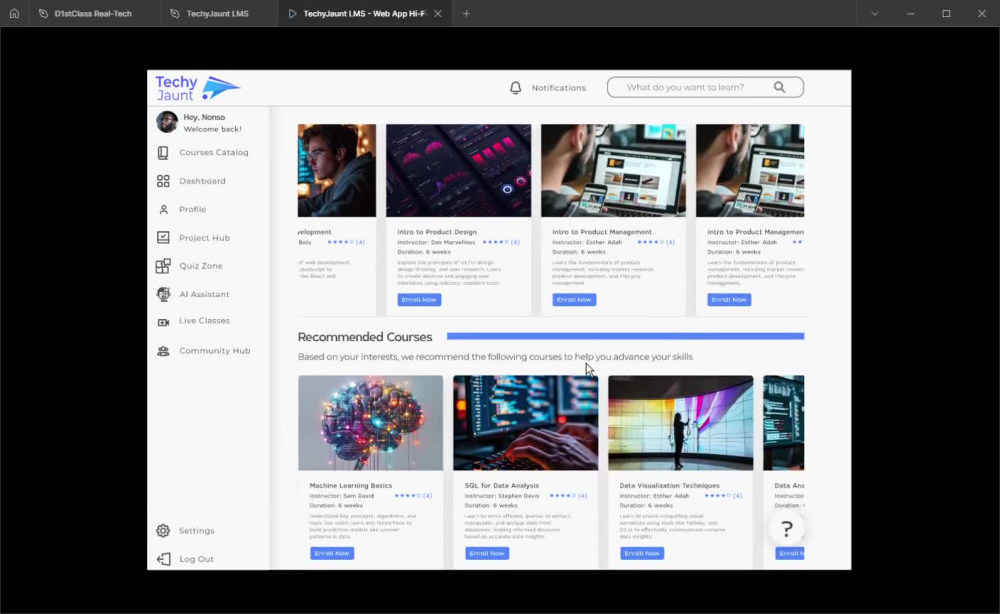The image size is (1000, 614).
Task: Click the Community Hub people icon
Action: pos(163,351)
